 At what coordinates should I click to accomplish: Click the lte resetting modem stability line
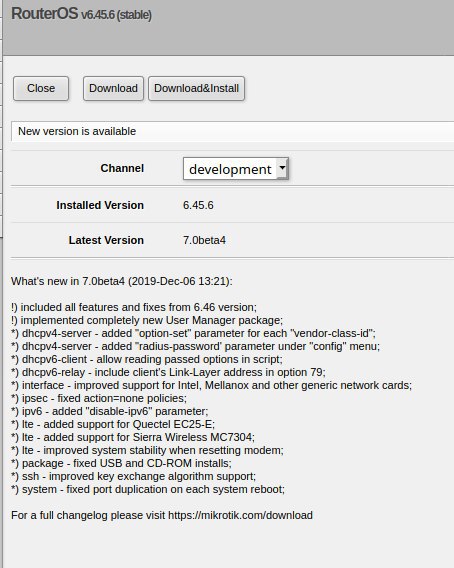[x=147, y=450]
